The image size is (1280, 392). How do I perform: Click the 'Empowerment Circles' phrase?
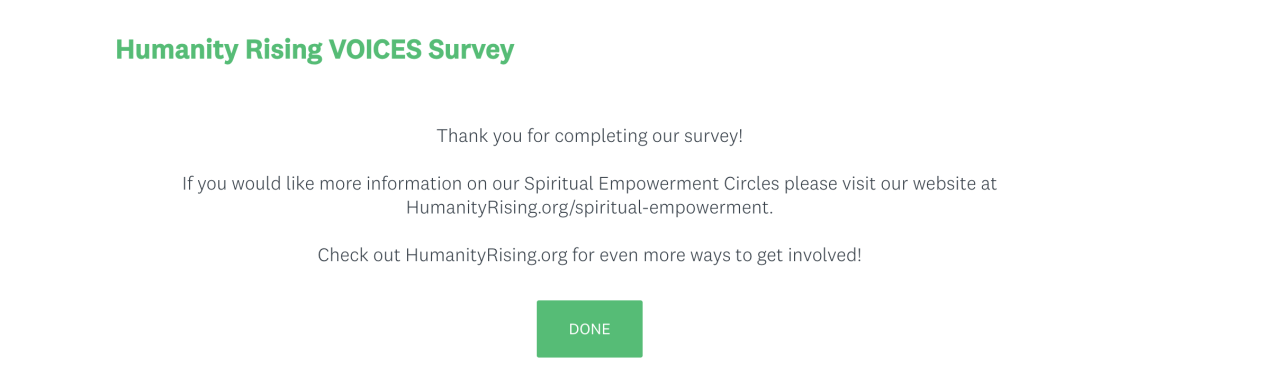coord(689,184)
